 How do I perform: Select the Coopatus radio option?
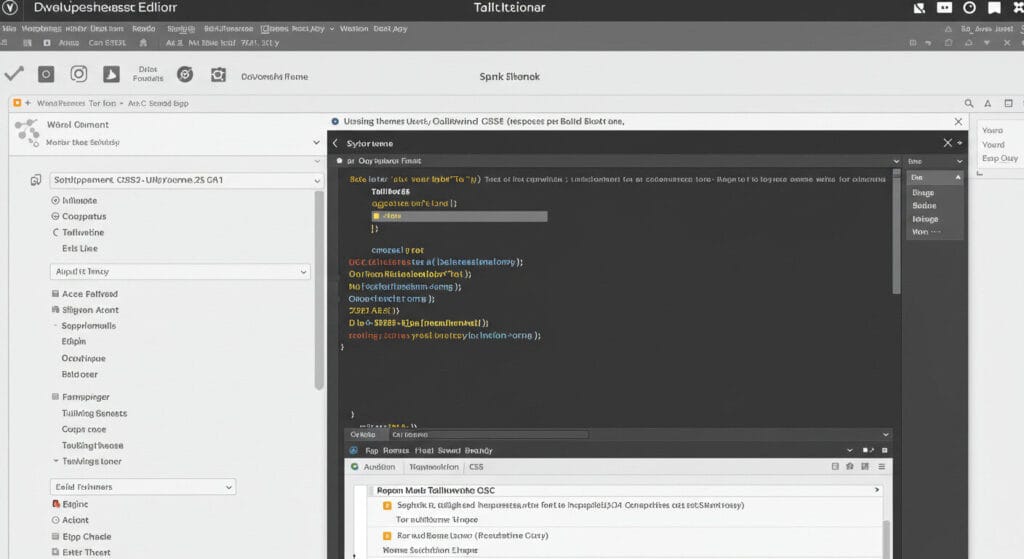[55, 216]
